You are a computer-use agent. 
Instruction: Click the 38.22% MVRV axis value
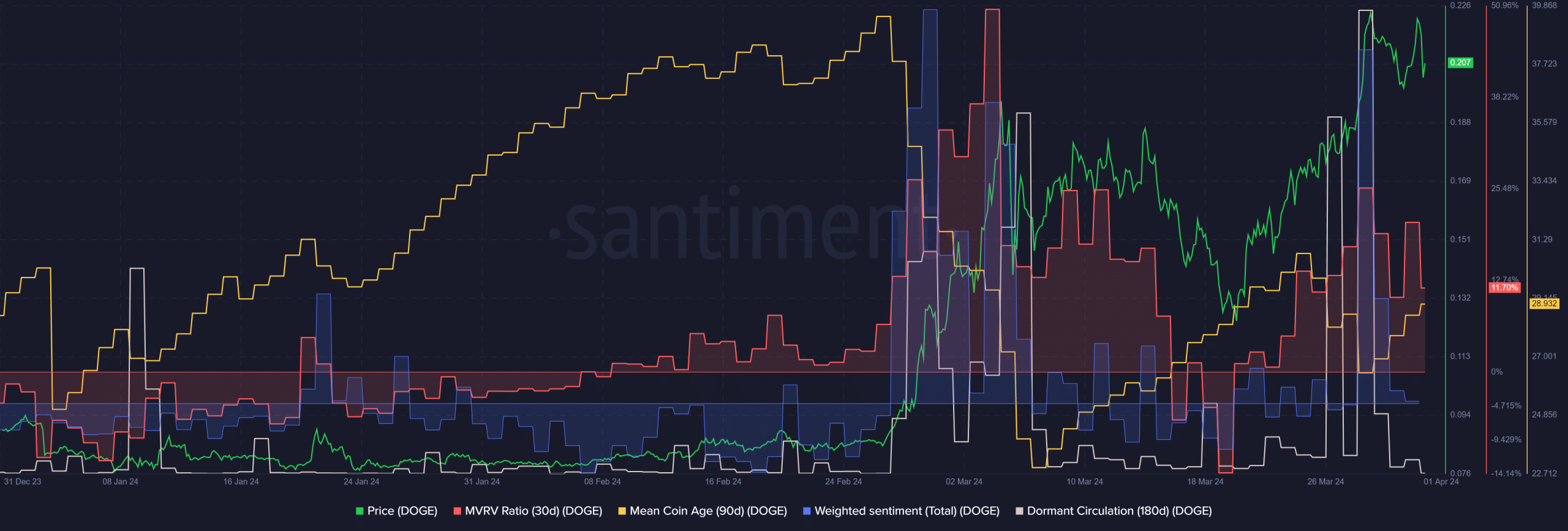[1505, 97]
